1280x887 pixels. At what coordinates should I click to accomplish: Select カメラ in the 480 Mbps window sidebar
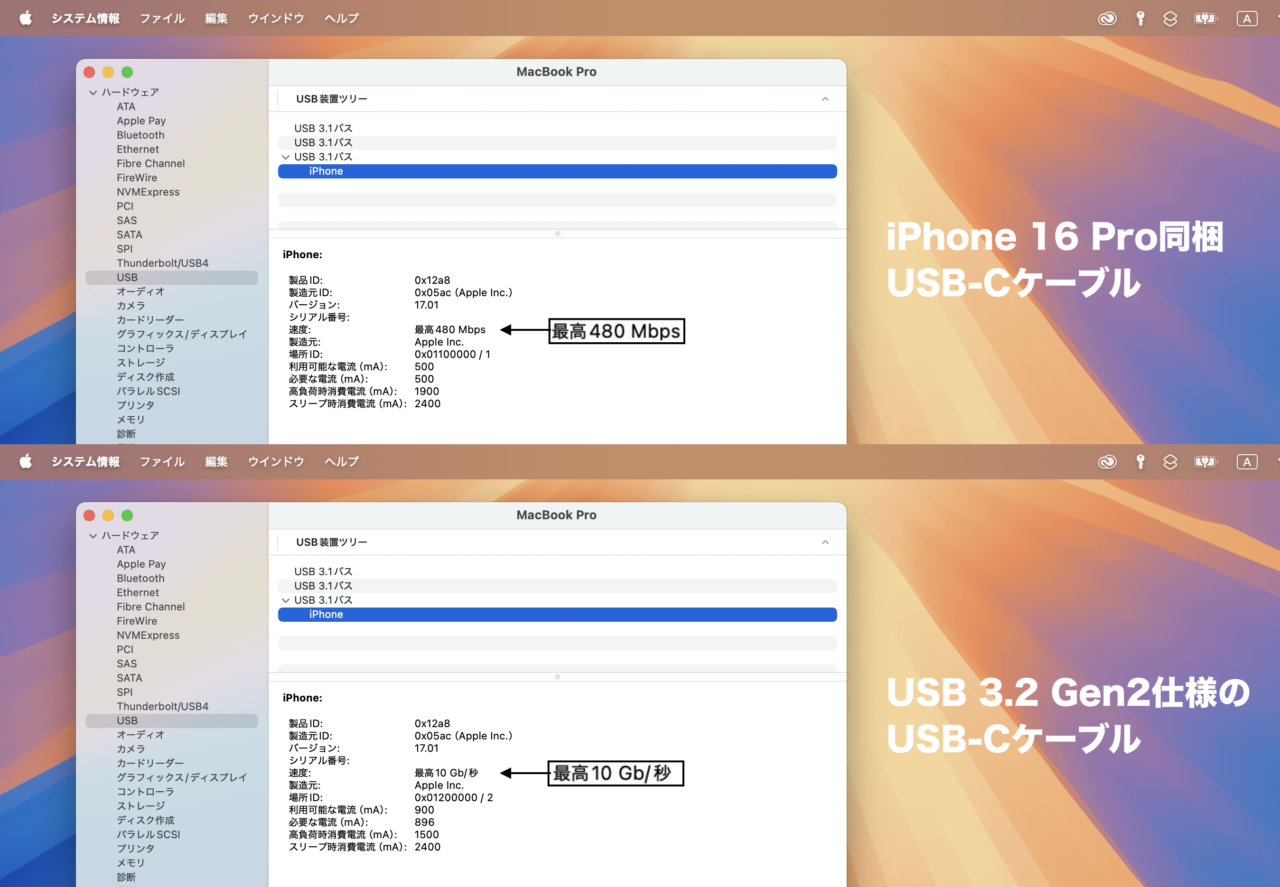pyautogui.click(x=131, y=305)
